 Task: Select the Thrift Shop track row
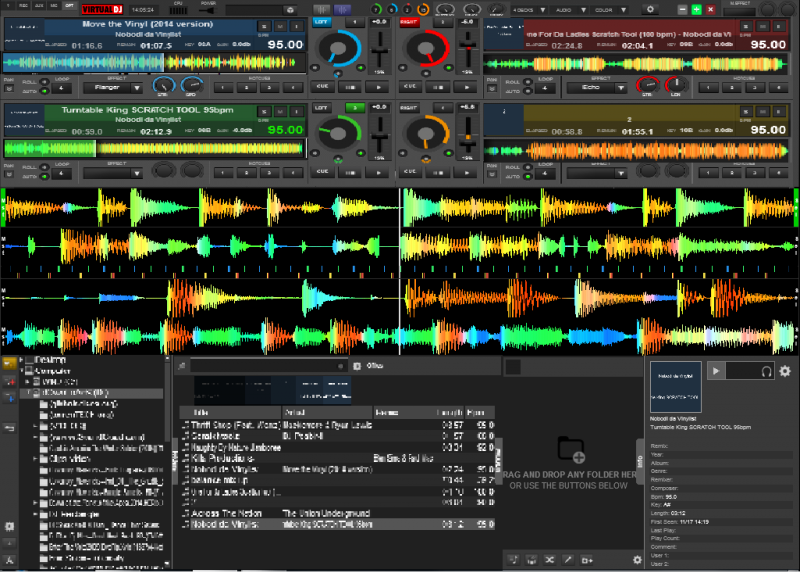338,425
